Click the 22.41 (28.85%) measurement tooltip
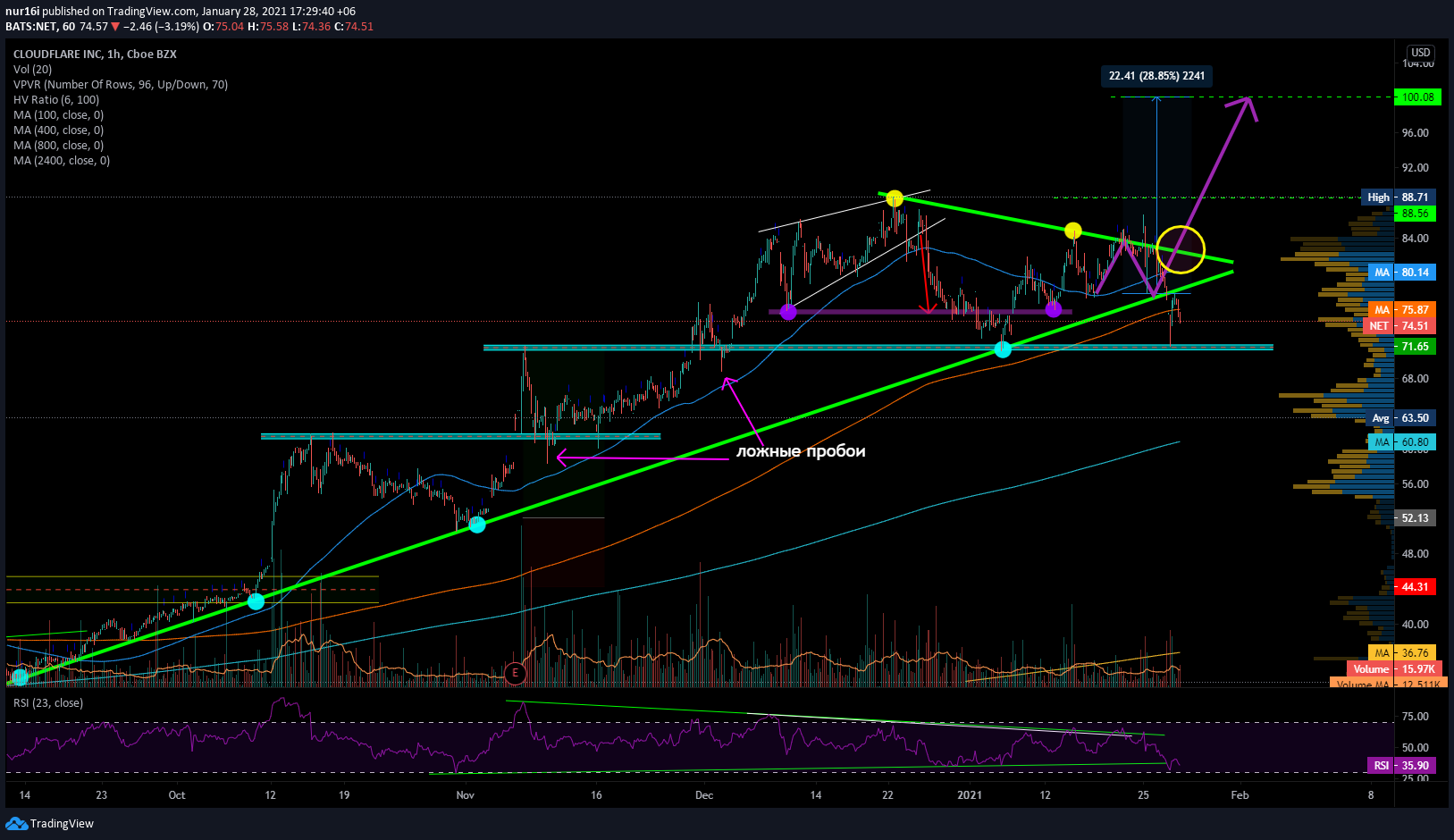Image resolution: width=1454 pixels, height=840 pixels. point(1156,76)
